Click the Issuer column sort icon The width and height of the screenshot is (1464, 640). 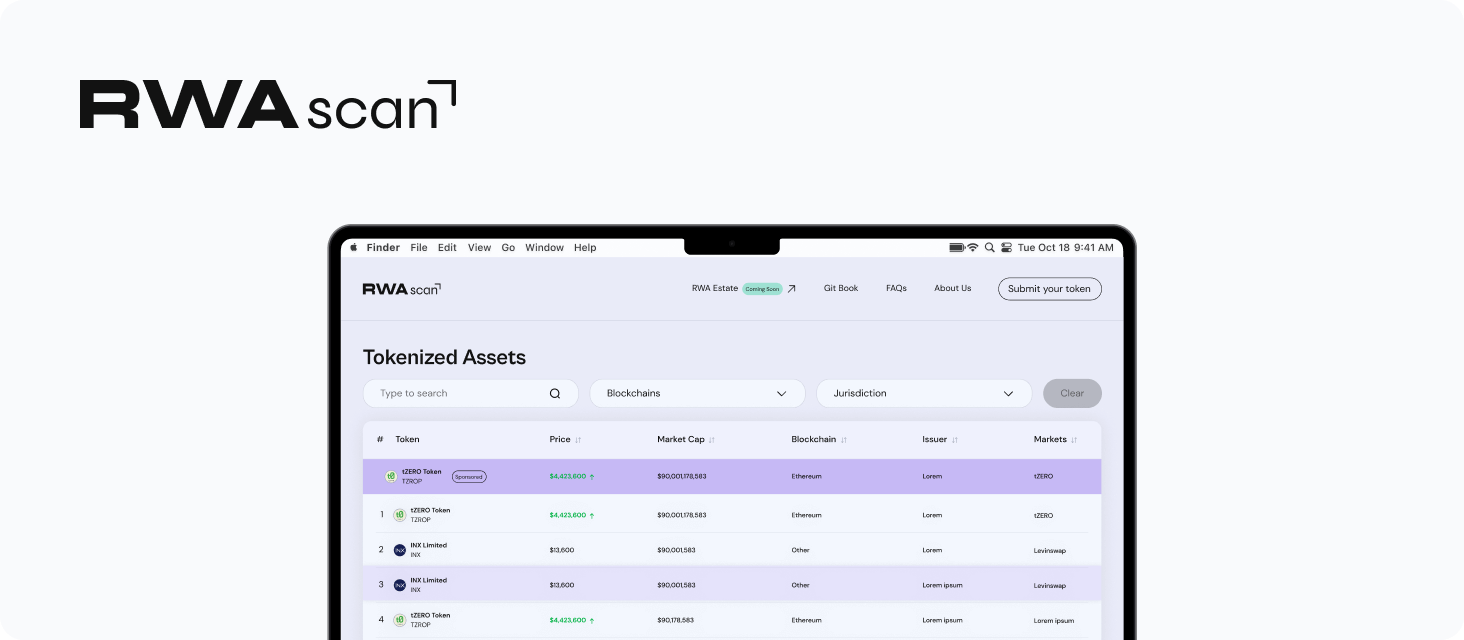955,440
